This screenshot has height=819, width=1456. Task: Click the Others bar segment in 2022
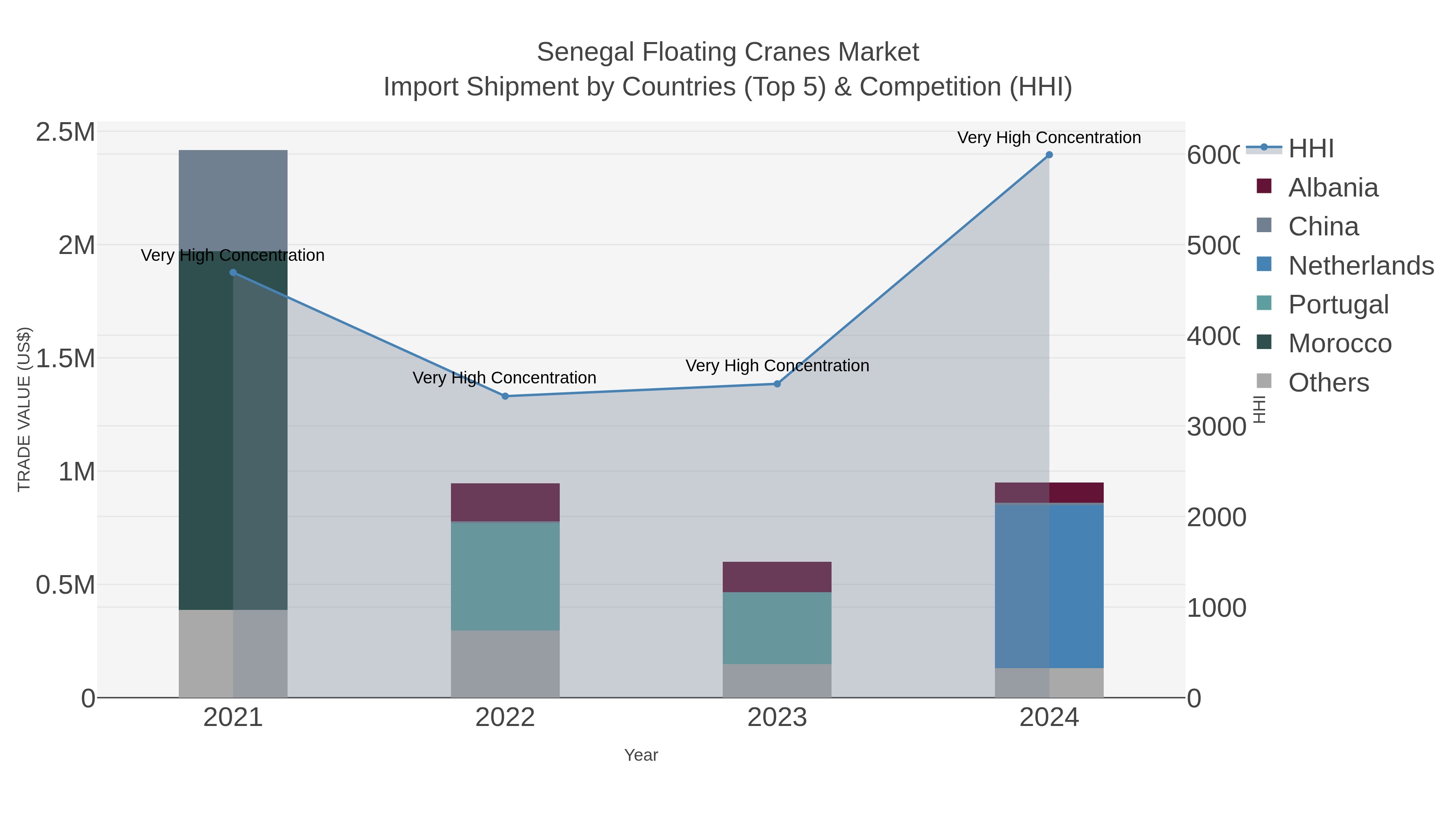coord(505,664)
